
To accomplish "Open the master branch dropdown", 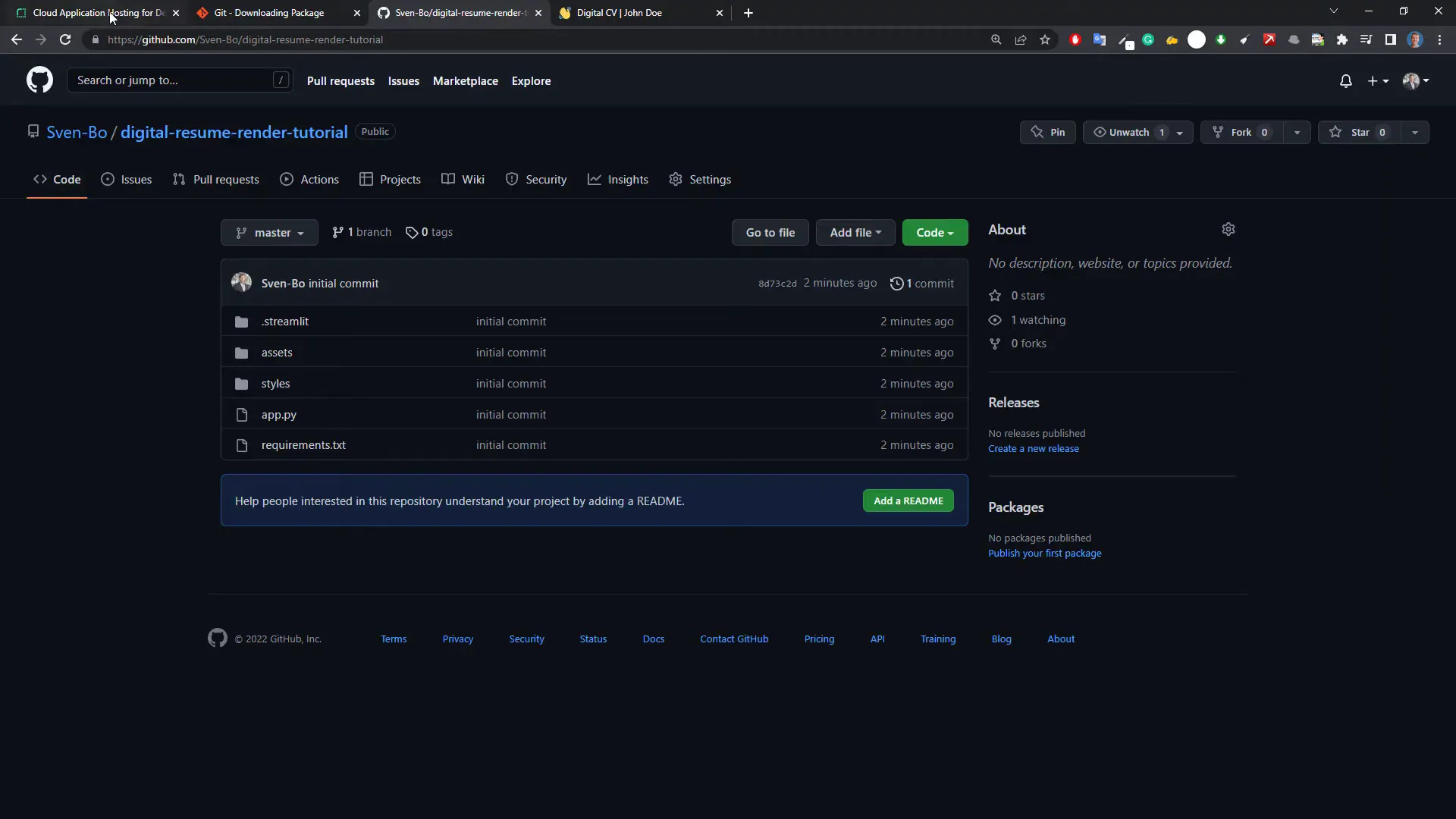I will coord(268,232).
